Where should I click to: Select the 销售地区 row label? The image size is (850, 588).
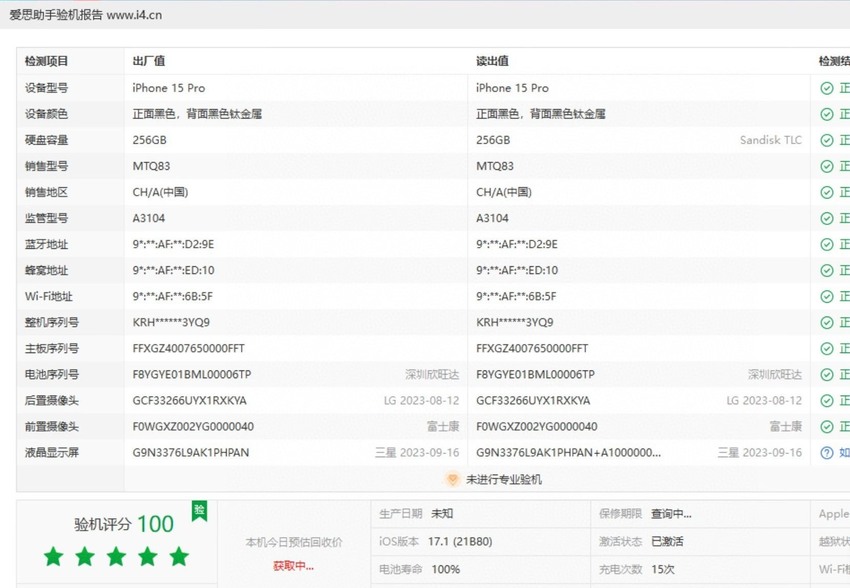tap(46, 192)
